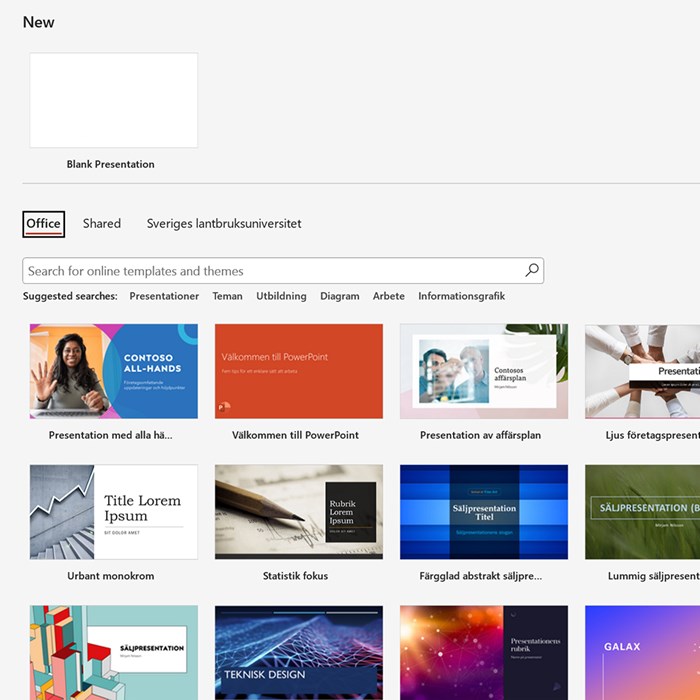Open the Arbete suggested search
Viewport: 700px width, 700px height.
pyautogui.click(x=389, y=296)
